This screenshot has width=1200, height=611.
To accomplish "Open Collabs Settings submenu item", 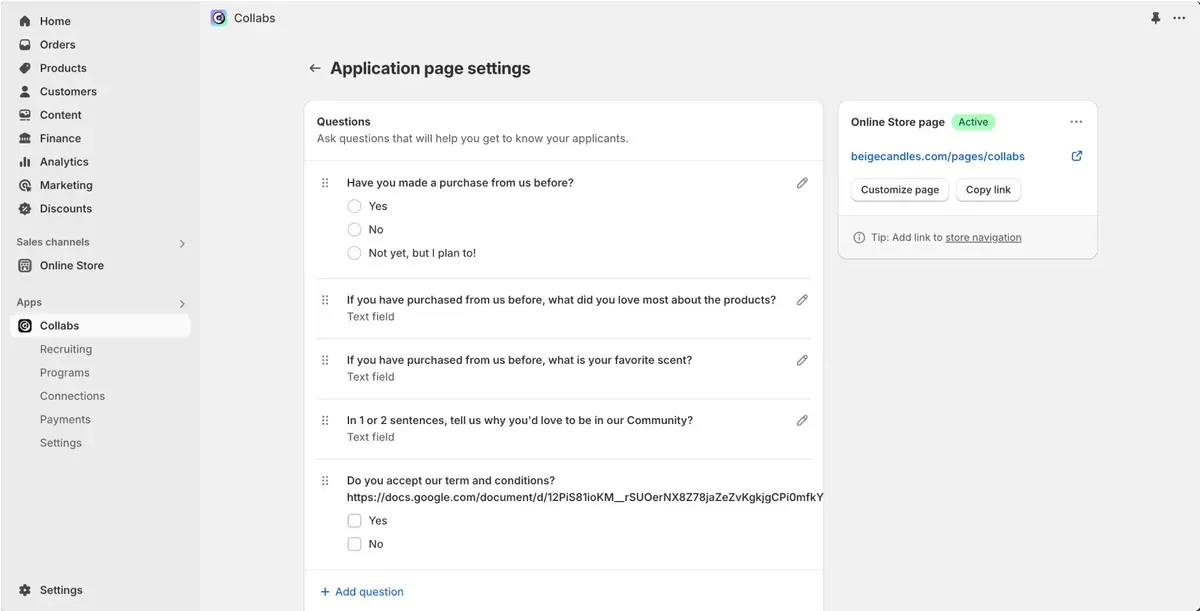I will [61, 443].
